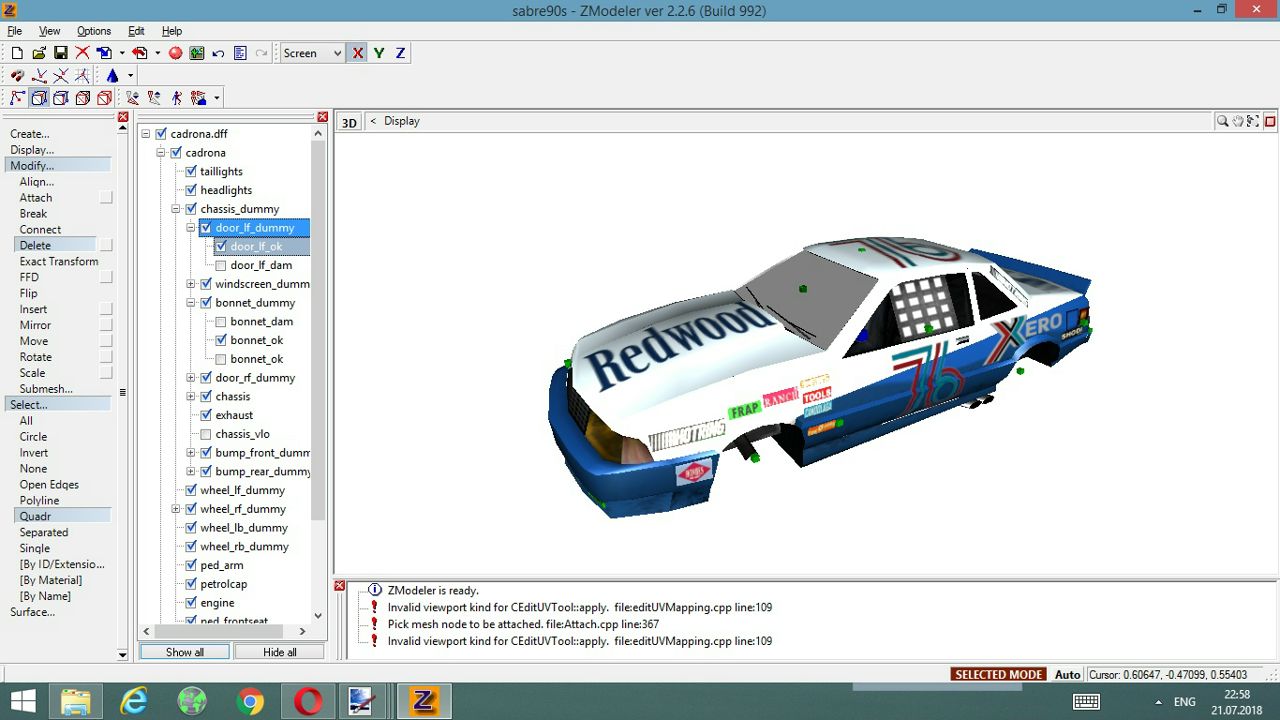The height and width of the screenshot is (720, 1280).
Task: Click the blue Undo arrow icon
Action: (x=218, y=53)
